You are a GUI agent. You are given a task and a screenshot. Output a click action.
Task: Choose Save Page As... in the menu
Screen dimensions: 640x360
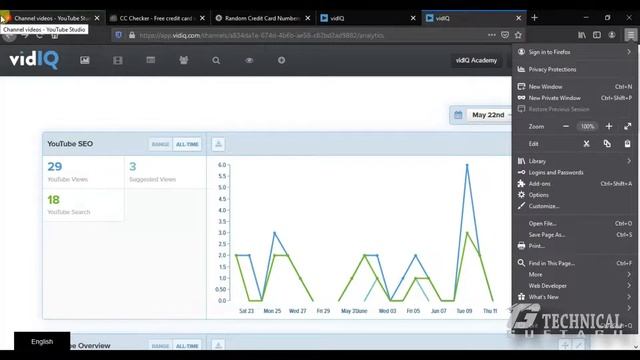[x=574, y=235]
